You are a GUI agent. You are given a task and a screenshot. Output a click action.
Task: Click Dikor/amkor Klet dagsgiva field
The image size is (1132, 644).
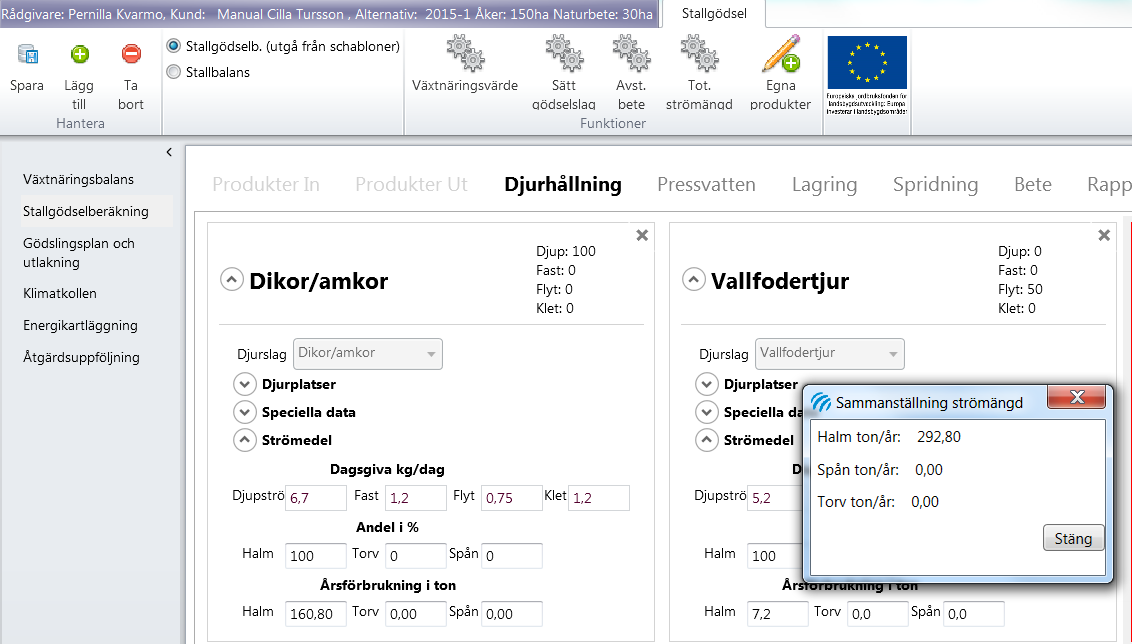(598, 498)
